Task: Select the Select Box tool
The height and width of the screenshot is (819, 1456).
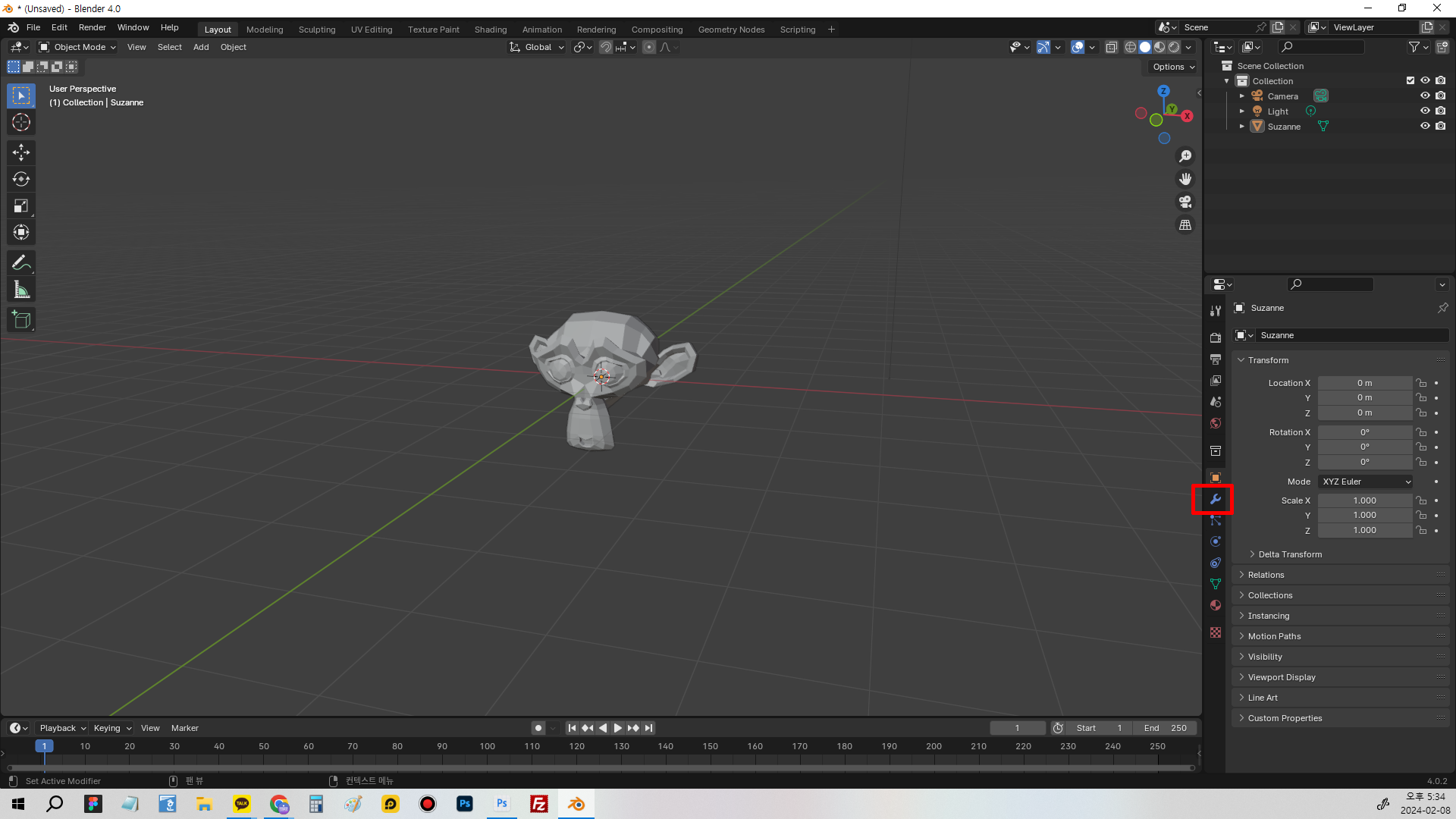Action: [21, 96]
